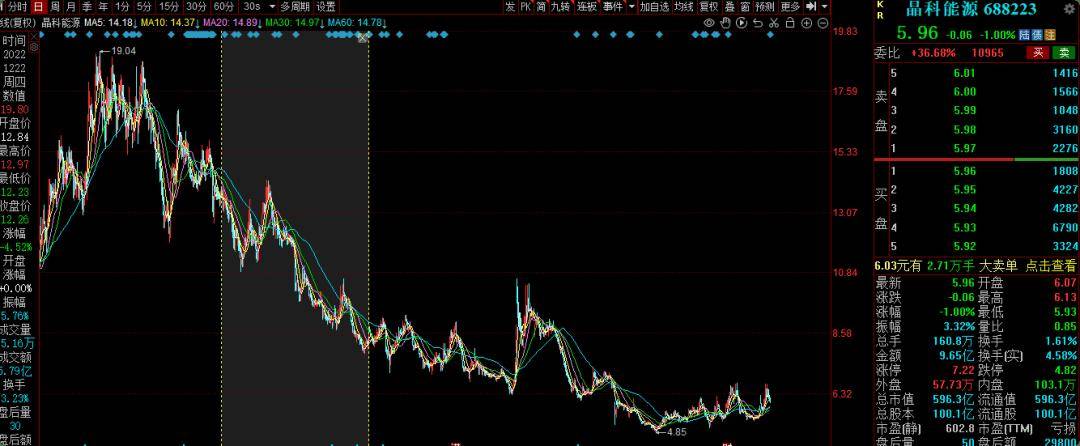Image resolution: width=1080 pixels, height=446 pixels.
Task: Click the 债 badge next to price change
Action: coord(1037,34)
